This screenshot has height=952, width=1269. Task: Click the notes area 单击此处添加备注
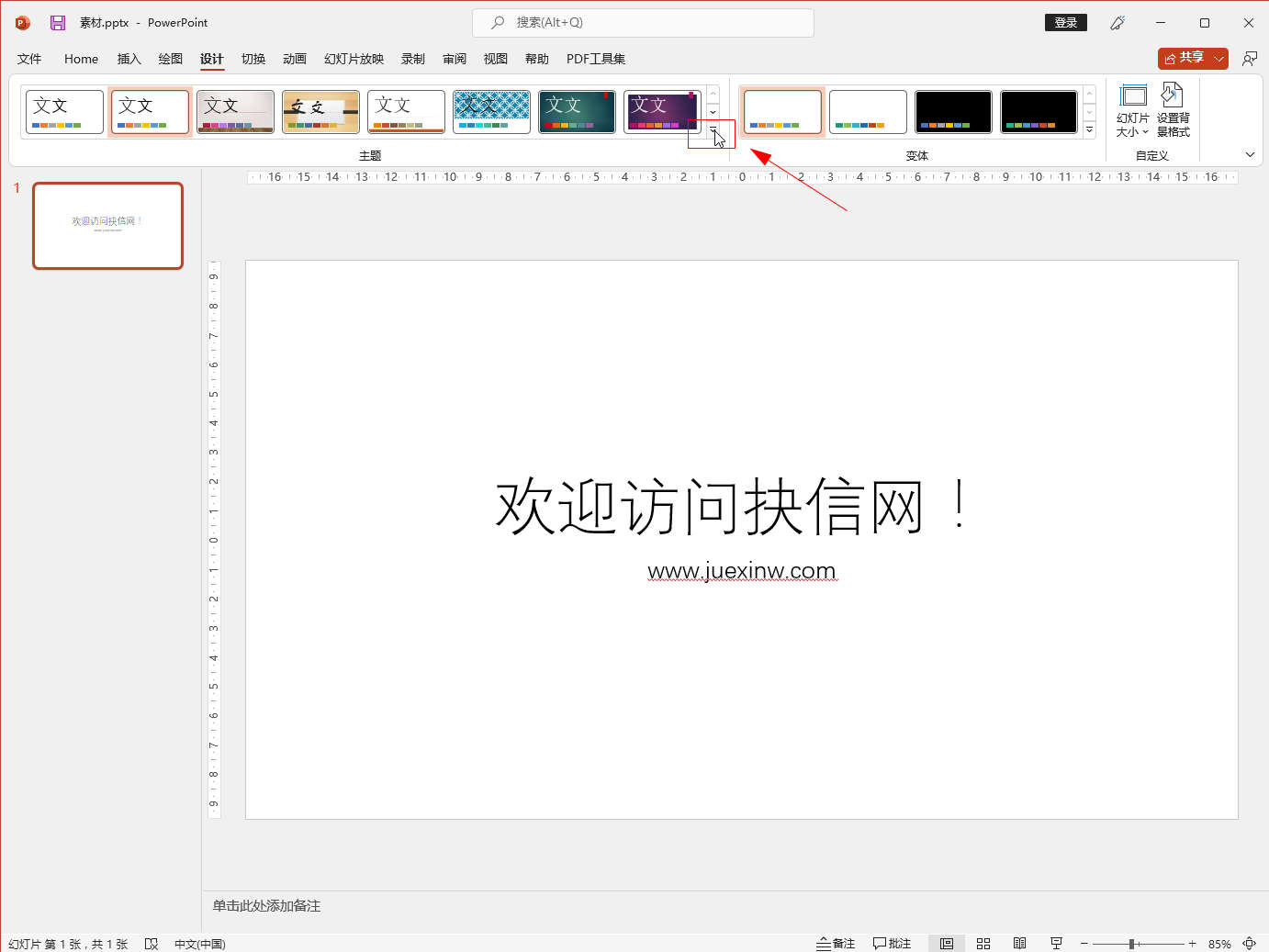[x=266, y=906]
